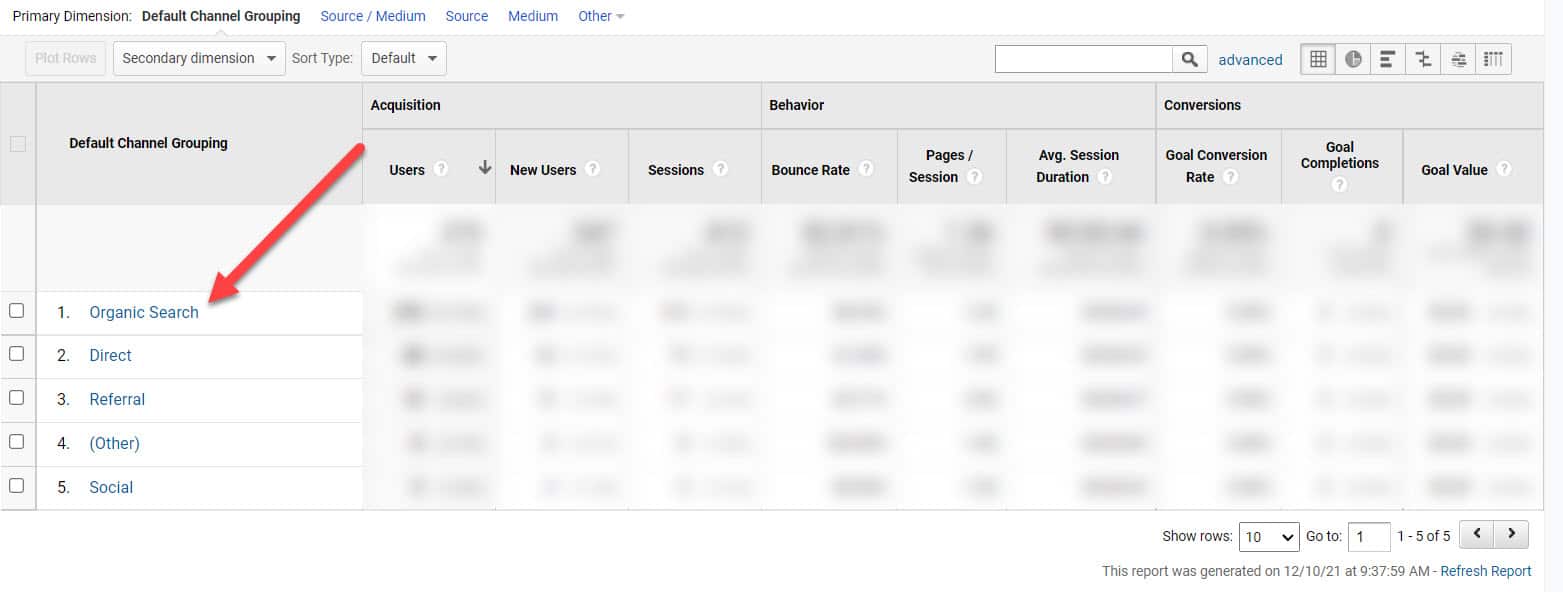Change Show rows count to another value

(1268, 536)
